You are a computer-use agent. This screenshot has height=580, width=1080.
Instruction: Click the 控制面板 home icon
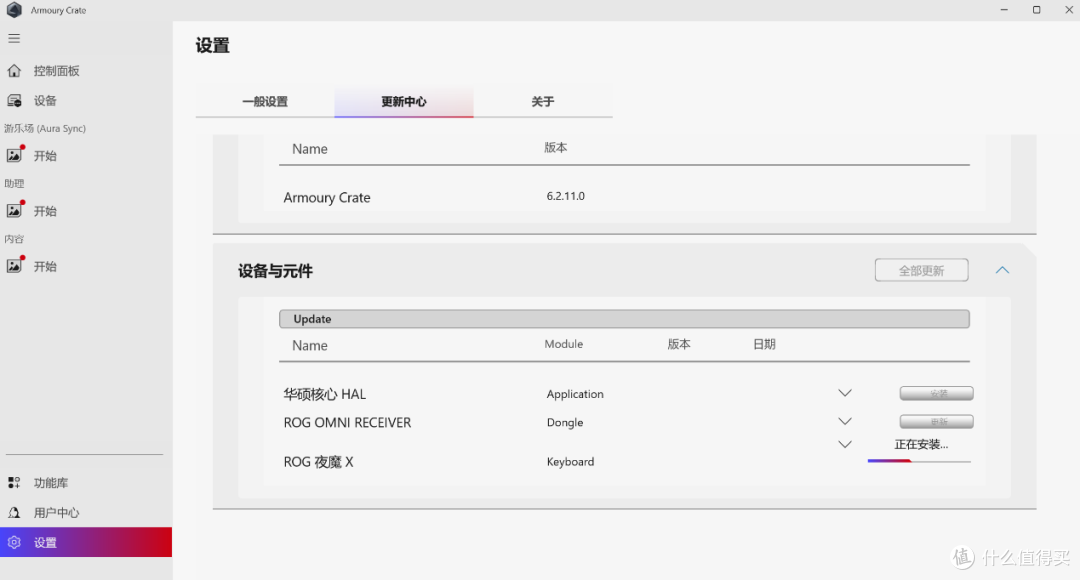point(14,70)
